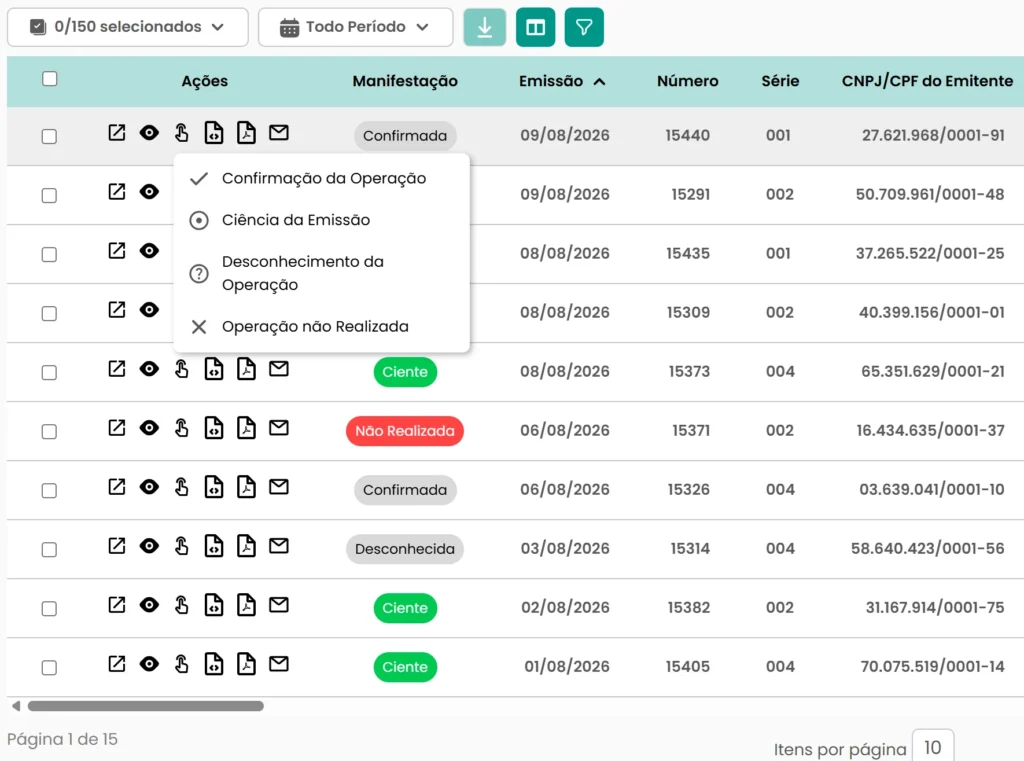
Task: Click the Desconhecida status badge
Action: [x=405, y=549]
